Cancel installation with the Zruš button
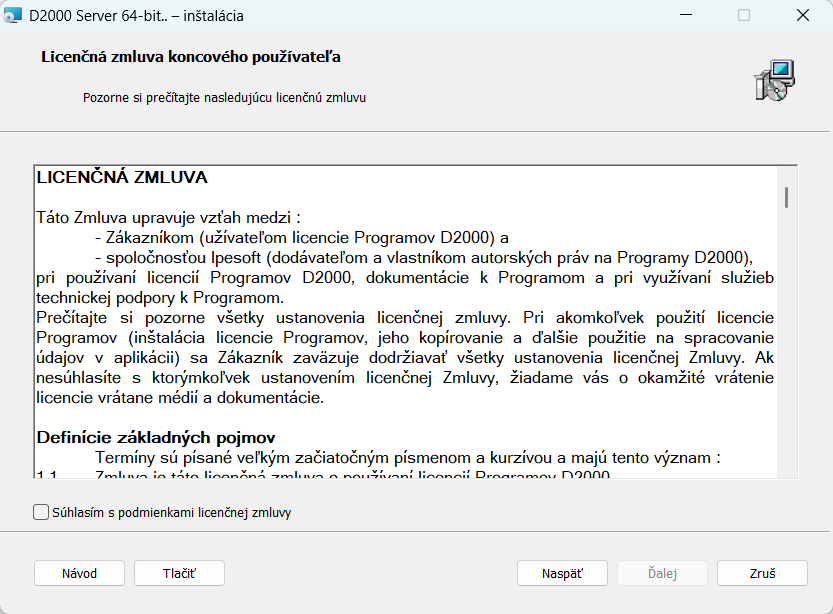Screen dimensions: 833x614 coord(762,573)
